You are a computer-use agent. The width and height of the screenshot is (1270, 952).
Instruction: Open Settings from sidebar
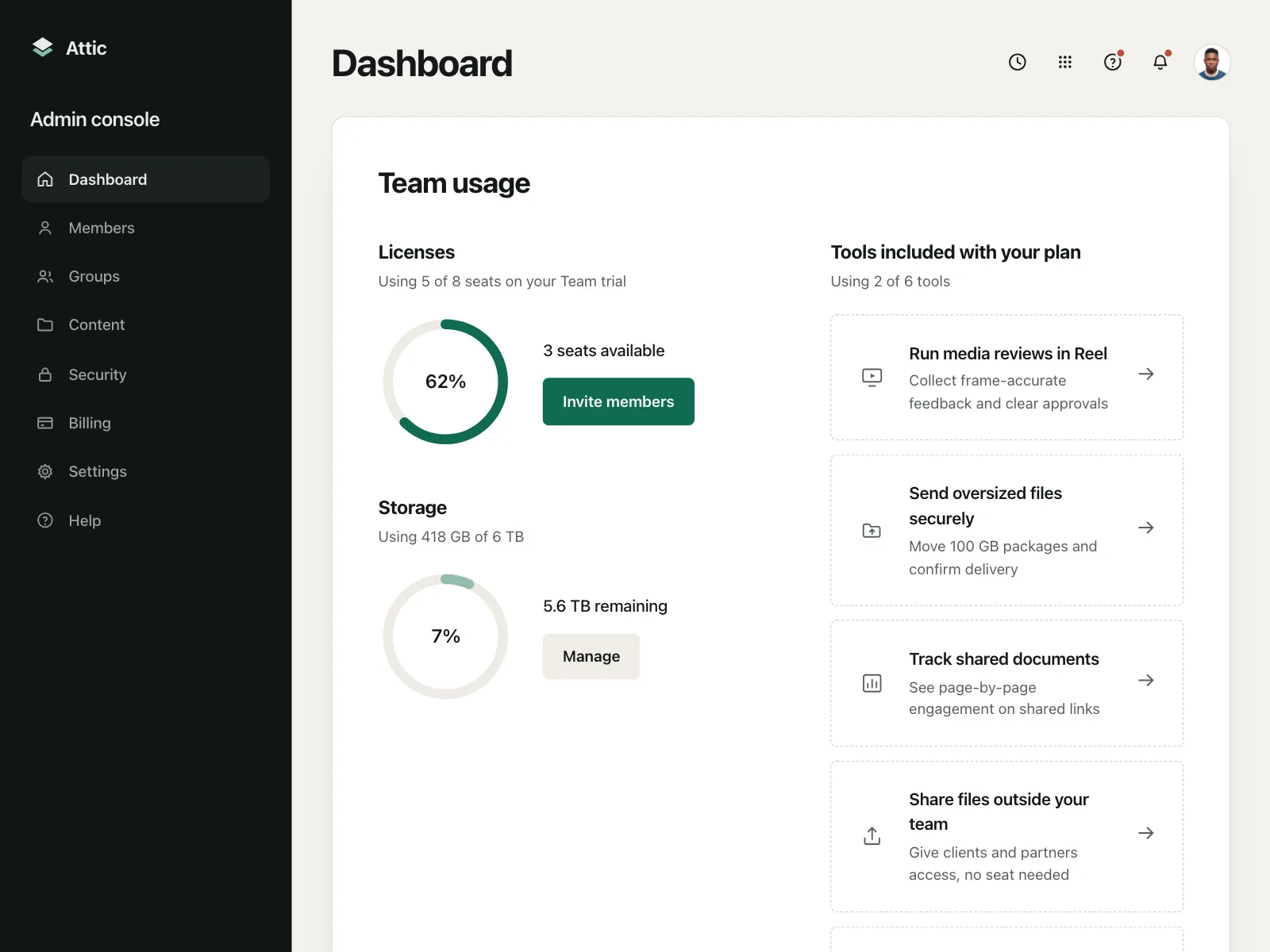(146, 471)
